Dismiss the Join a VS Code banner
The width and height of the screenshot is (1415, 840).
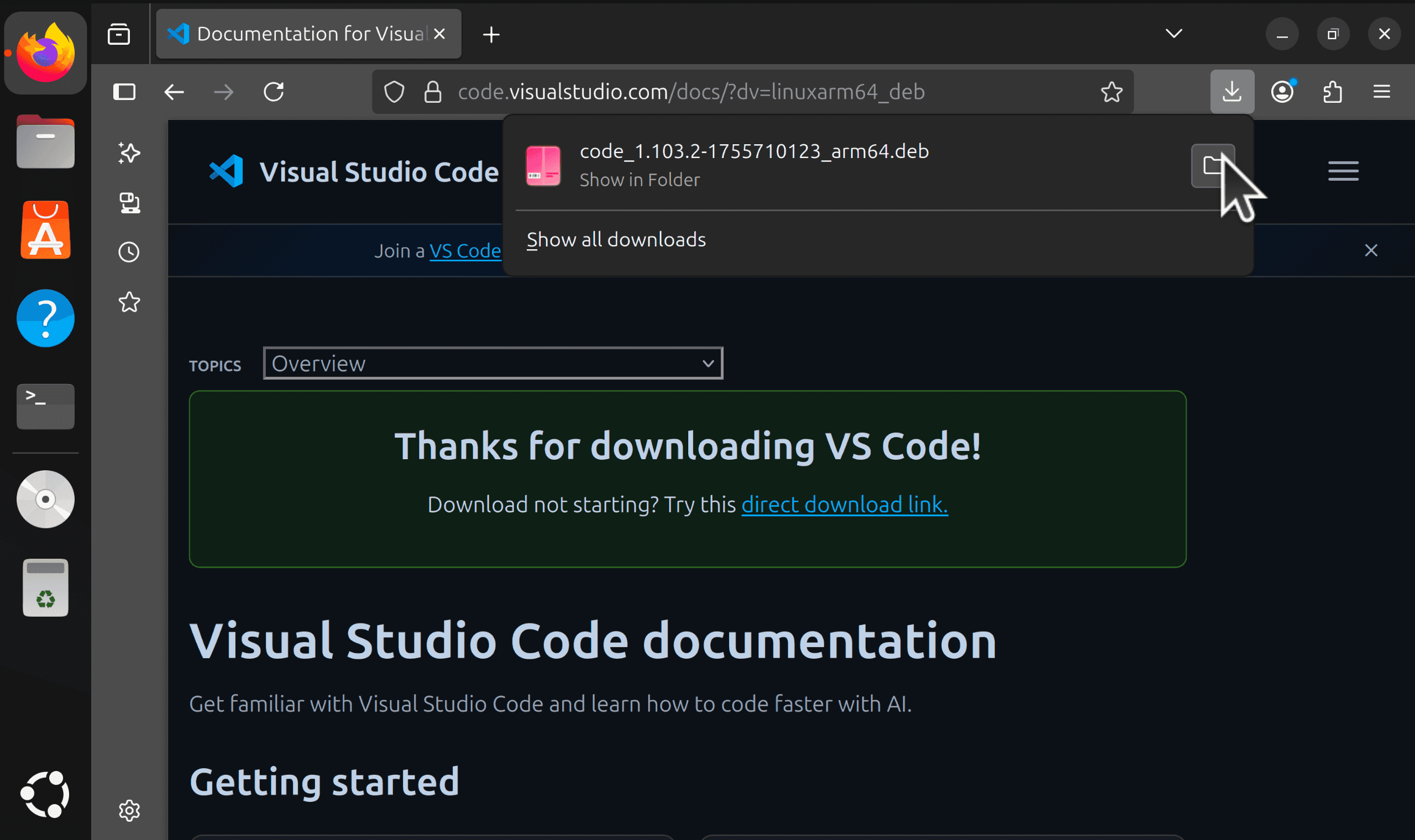tap(1371, 250)
